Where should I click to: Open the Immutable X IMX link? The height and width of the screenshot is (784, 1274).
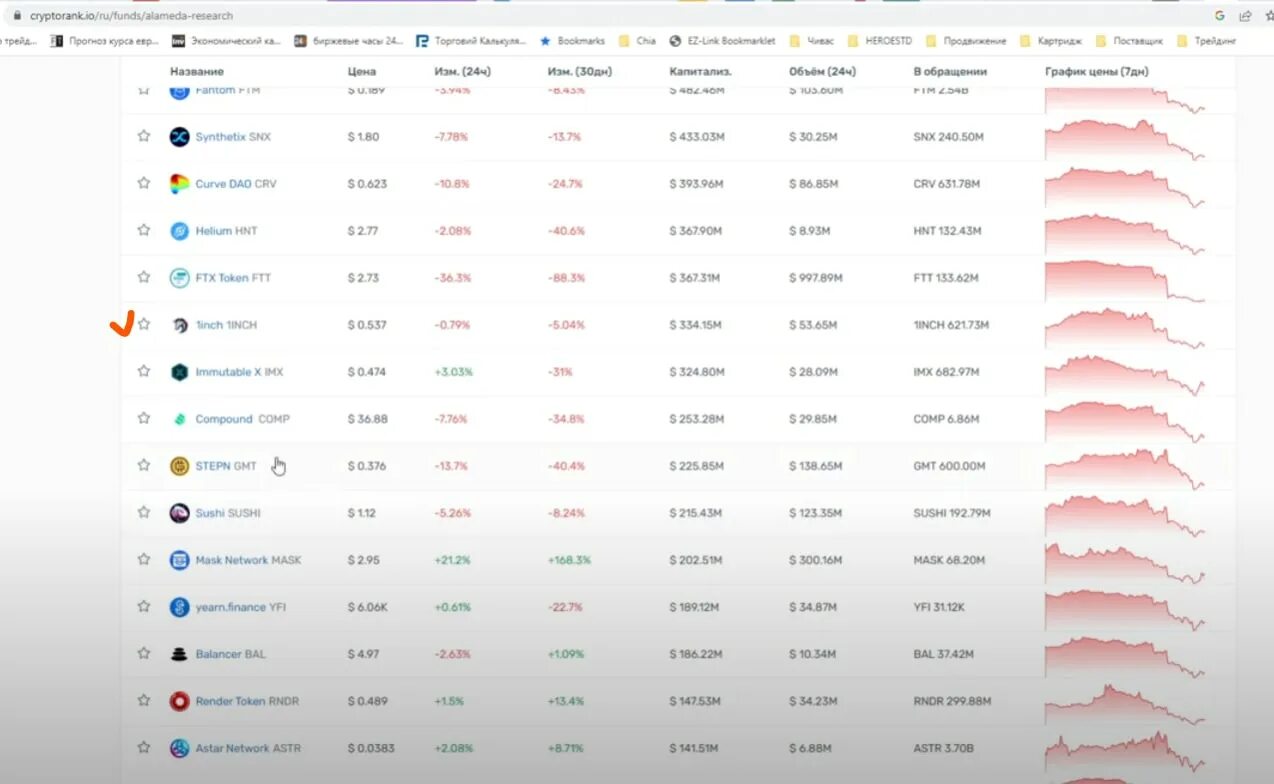pyautogui.click(x=239, y=372)
